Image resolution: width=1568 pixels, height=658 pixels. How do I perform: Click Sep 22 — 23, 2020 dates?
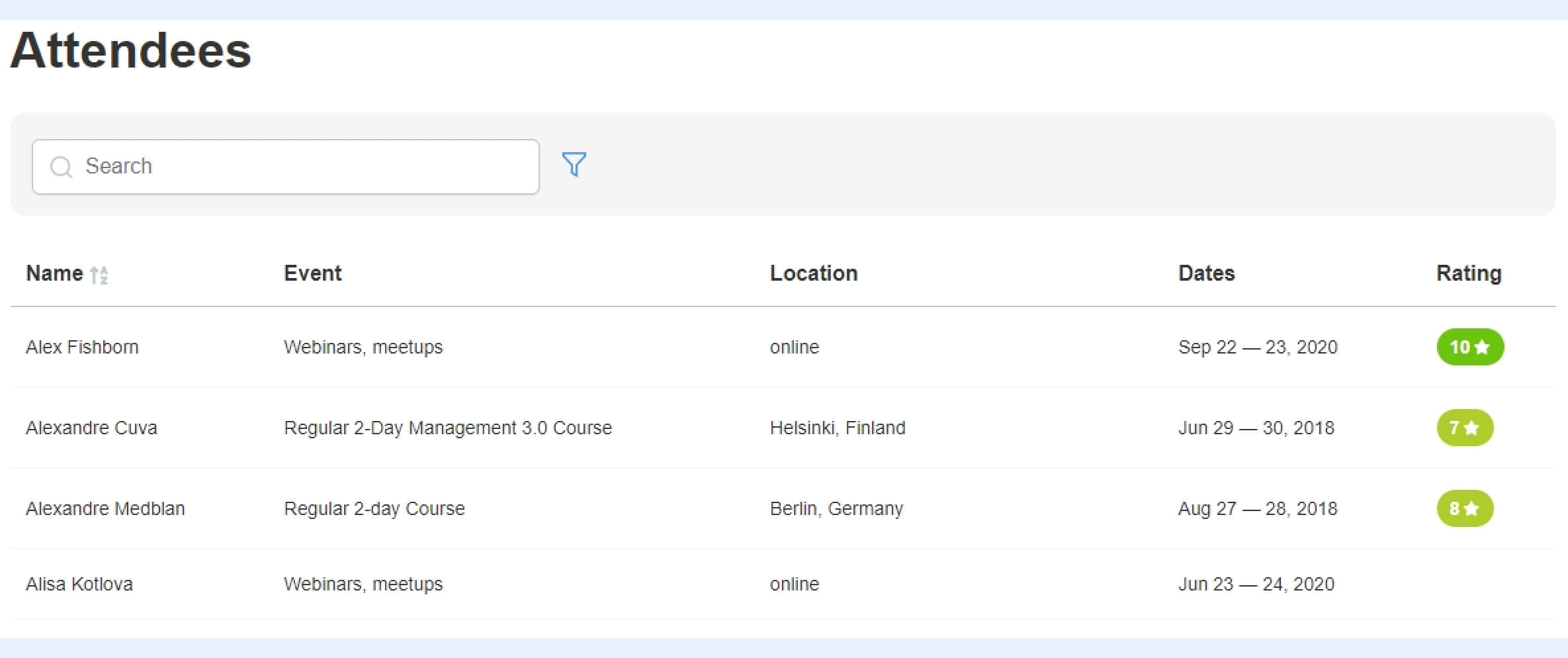(x=1258, y=347)
